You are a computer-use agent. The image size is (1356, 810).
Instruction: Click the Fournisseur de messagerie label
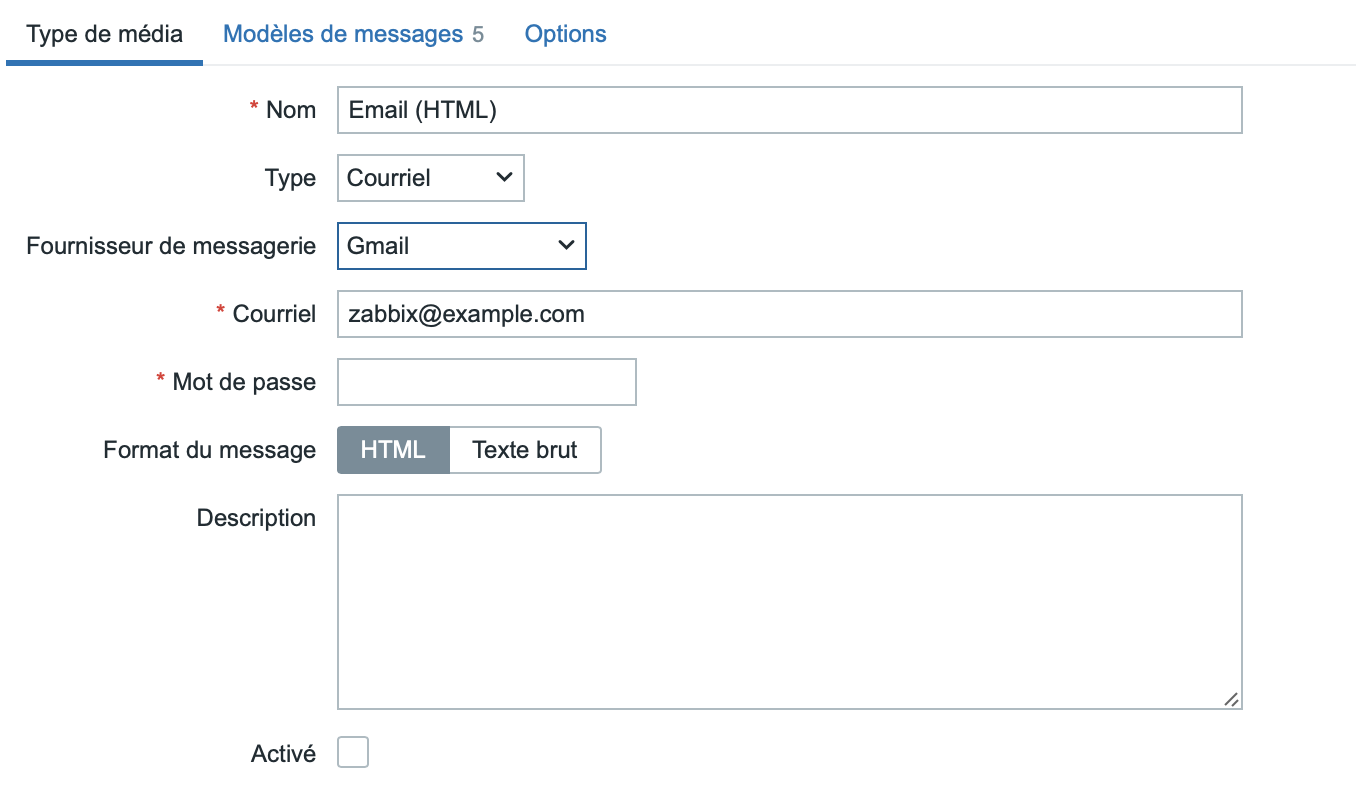pyautogui.click(x=171, y=246)
